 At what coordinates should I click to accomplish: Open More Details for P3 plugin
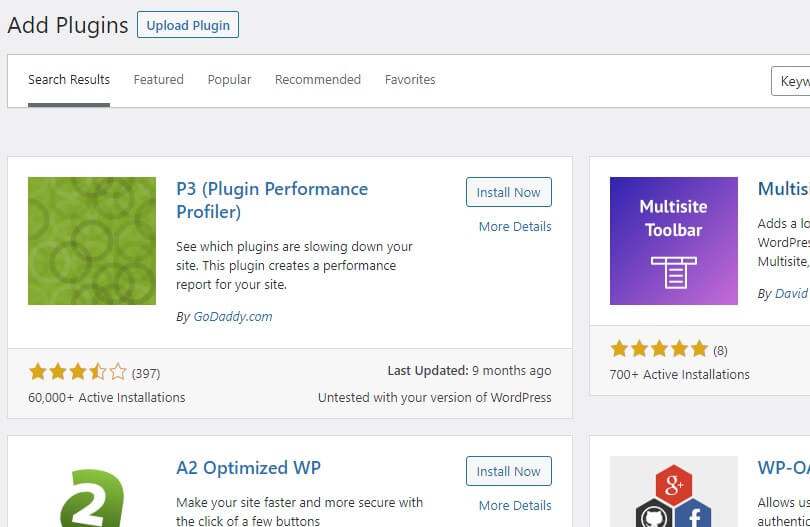coord(515,226)
